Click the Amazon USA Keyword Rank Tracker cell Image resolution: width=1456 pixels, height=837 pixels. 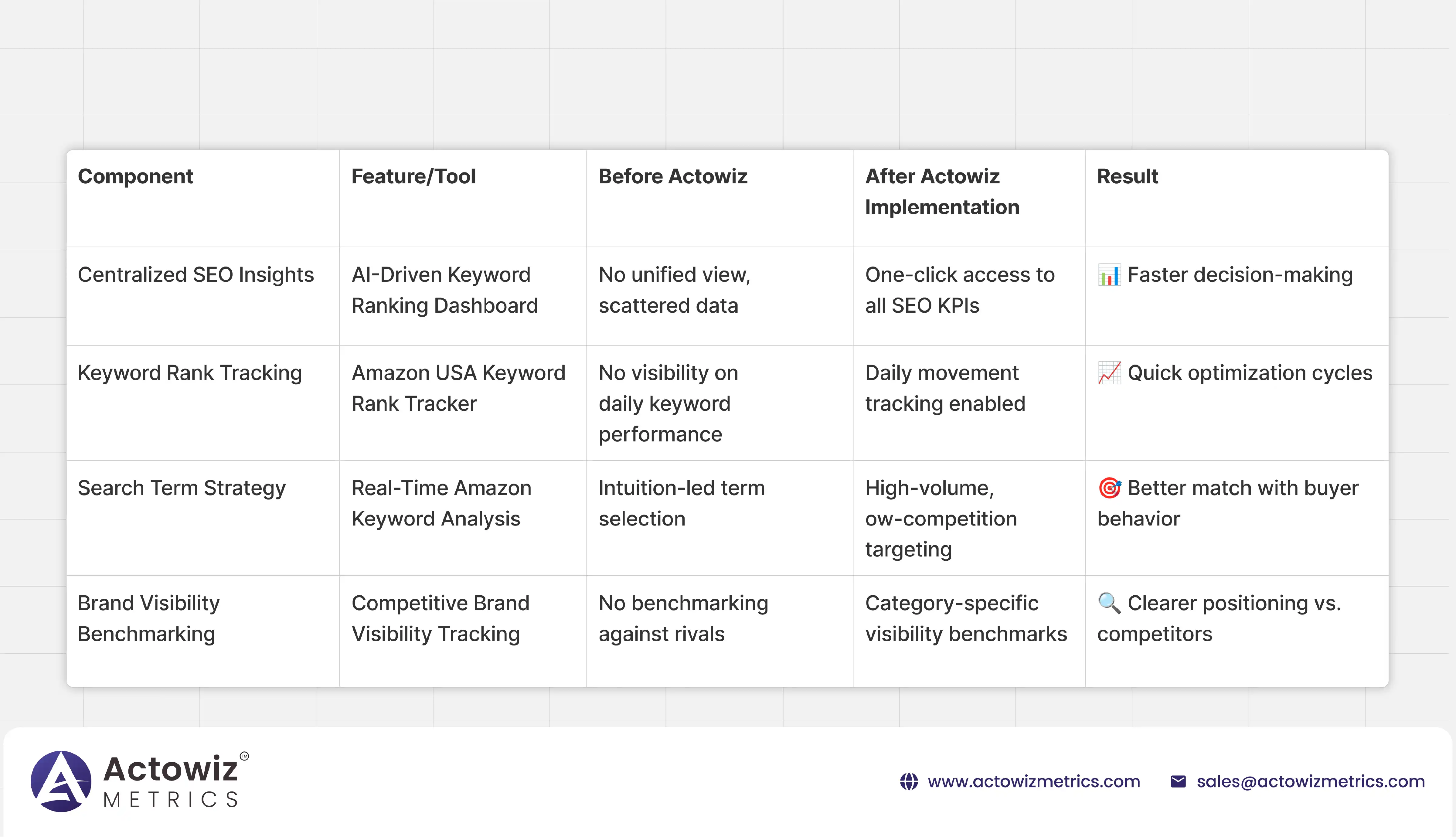[x=458, y=388]
